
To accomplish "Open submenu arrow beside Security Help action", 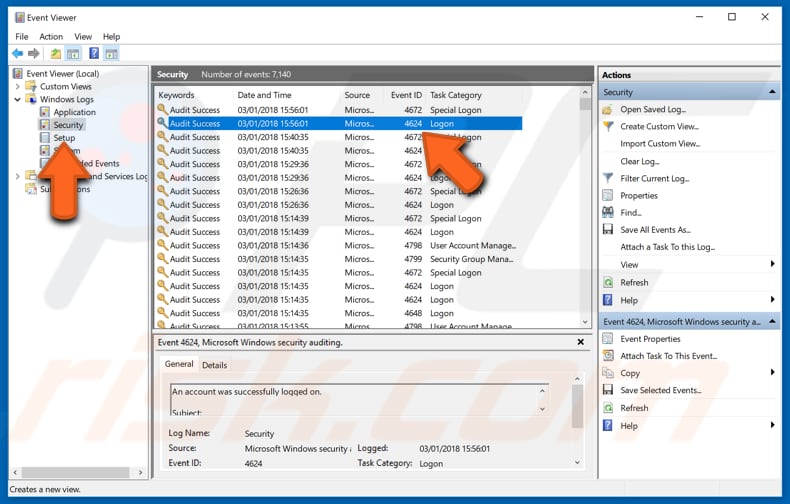I will 772,299.
